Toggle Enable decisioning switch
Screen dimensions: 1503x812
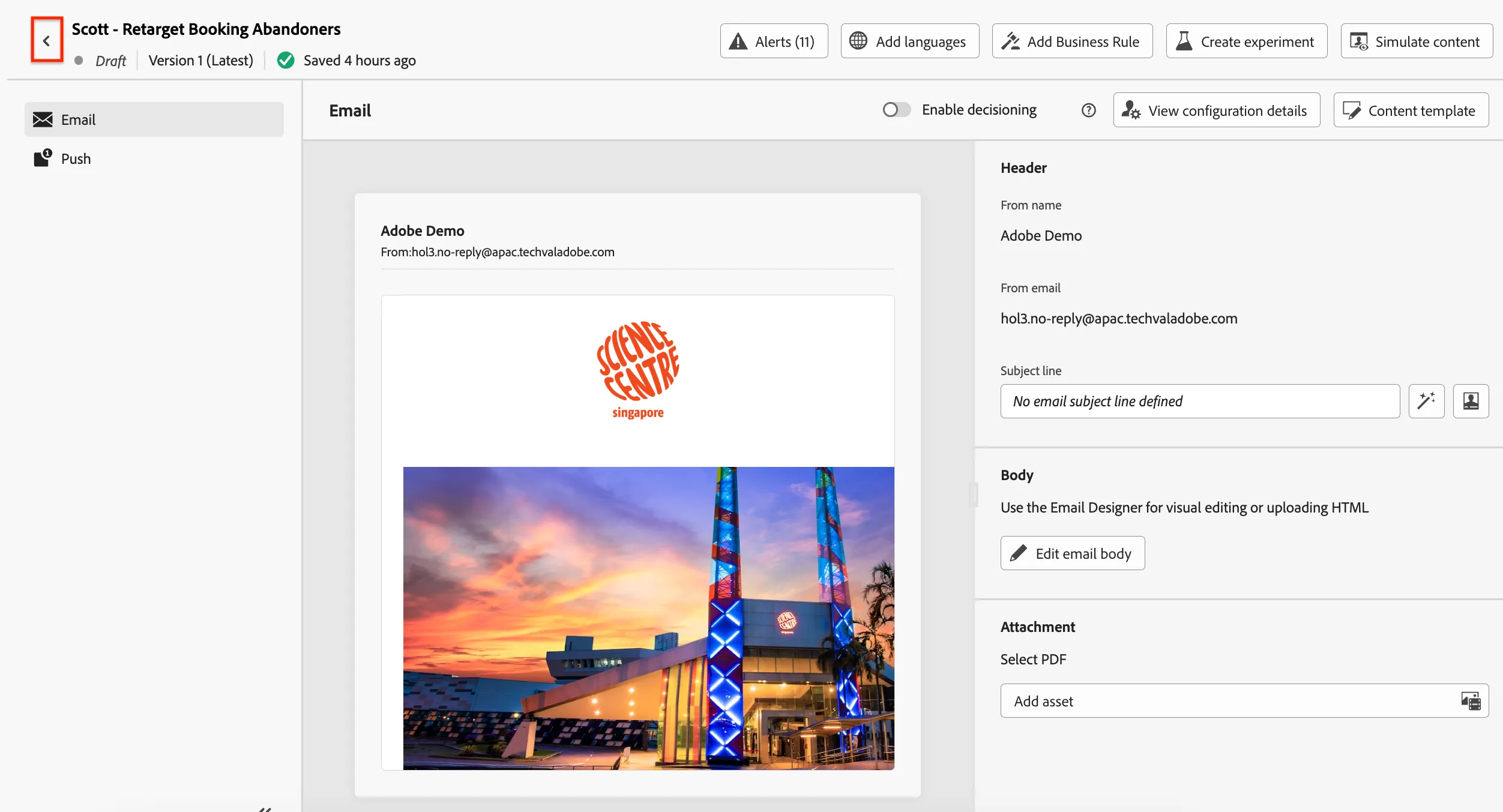coord(896,110)
